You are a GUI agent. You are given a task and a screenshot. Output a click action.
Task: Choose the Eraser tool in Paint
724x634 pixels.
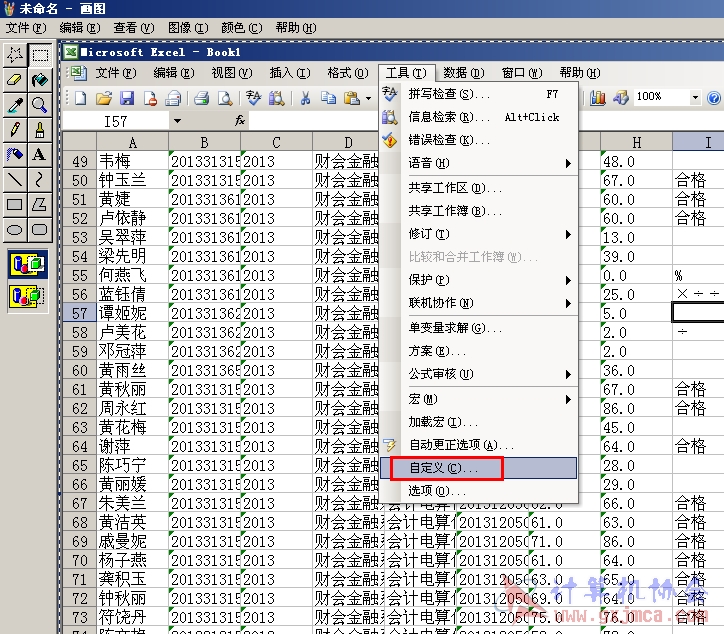tap(15, 80)
